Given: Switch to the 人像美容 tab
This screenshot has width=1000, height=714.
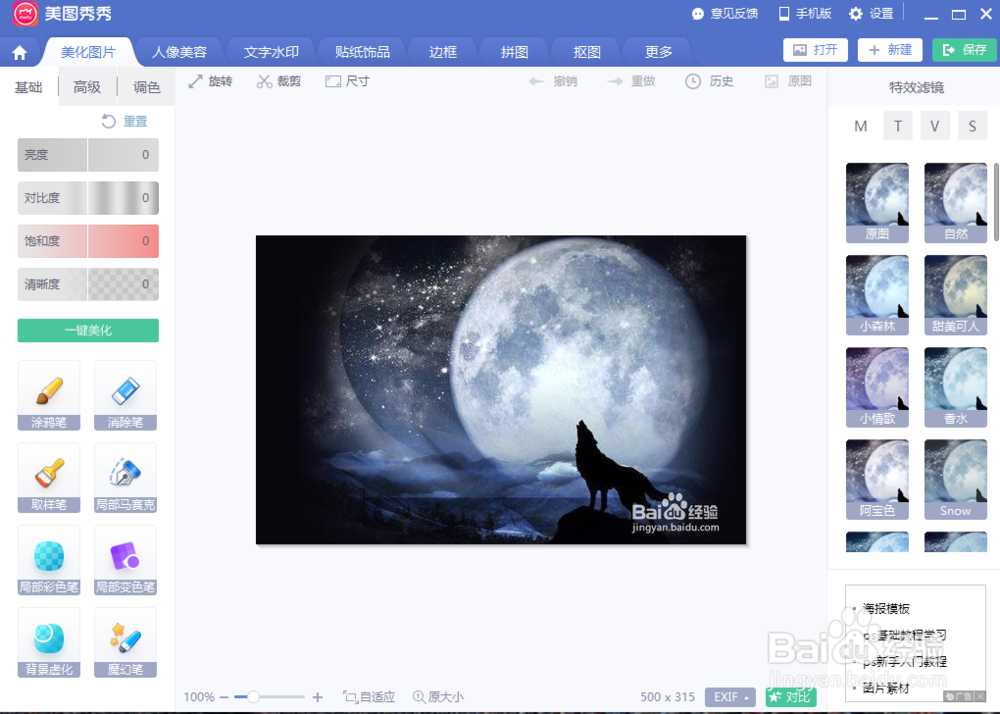Looking at the screenshot, I should pyautogui.click(x=179, y=49).
